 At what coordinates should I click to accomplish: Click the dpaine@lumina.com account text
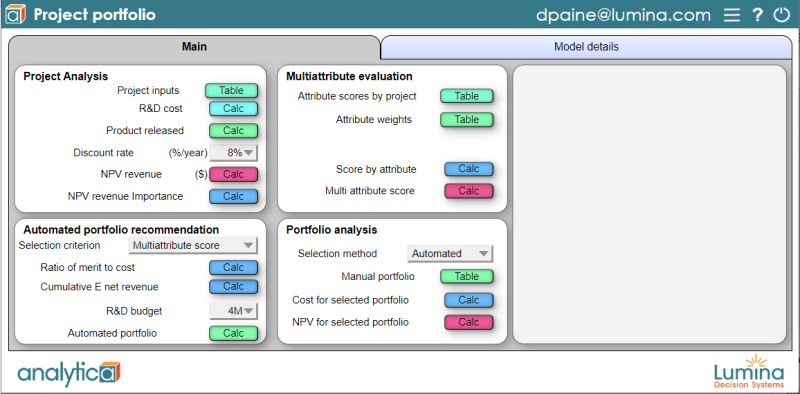(x=623, y=15)
